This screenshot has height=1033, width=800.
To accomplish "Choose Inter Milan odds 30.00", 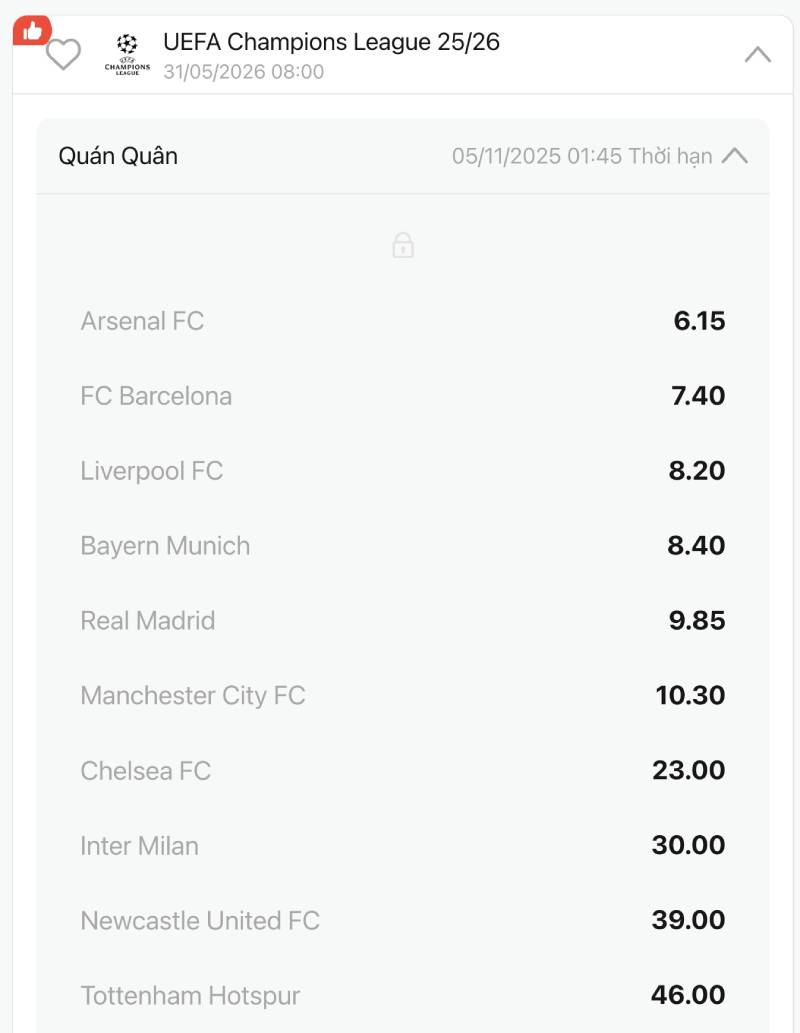I will 688,846.
